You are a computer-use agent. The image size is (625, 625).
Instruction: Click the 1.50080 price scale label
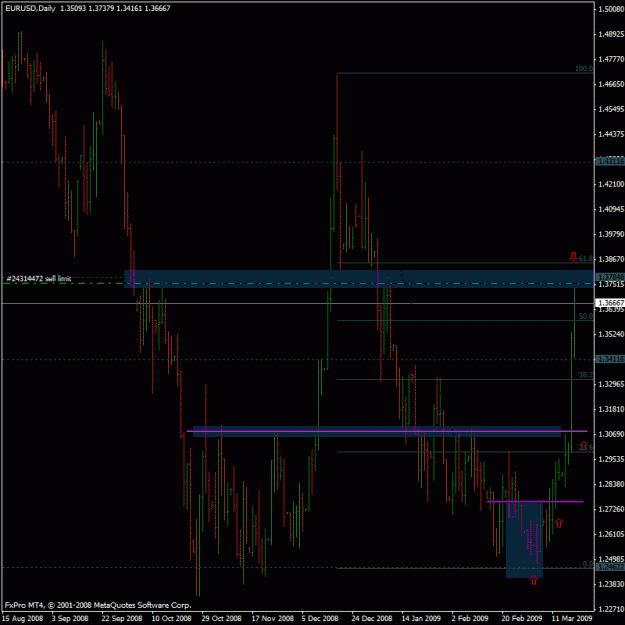[611, 9]
